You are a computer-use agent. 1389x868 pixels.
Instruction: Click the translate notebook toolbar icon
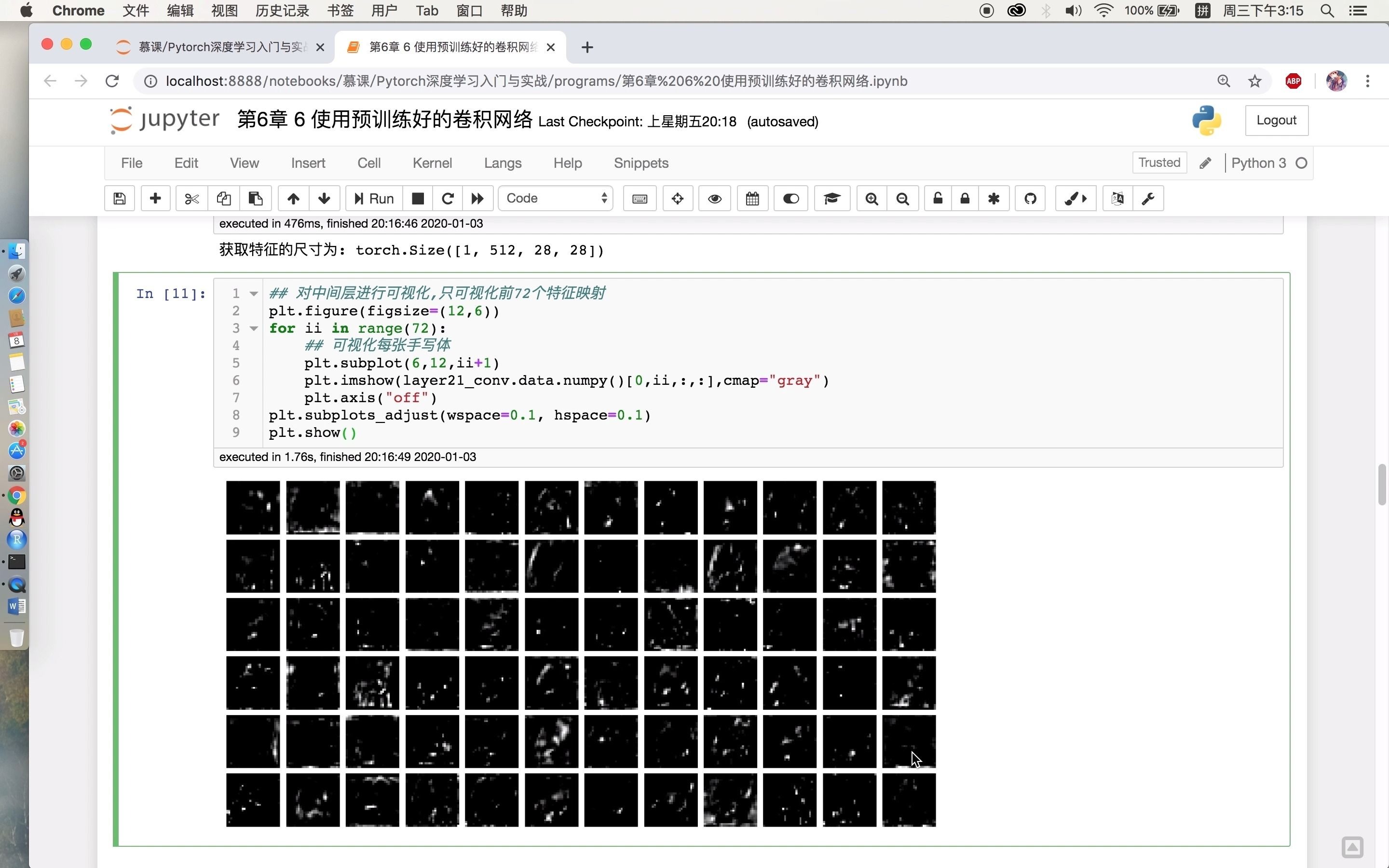tap(1117, 199)
